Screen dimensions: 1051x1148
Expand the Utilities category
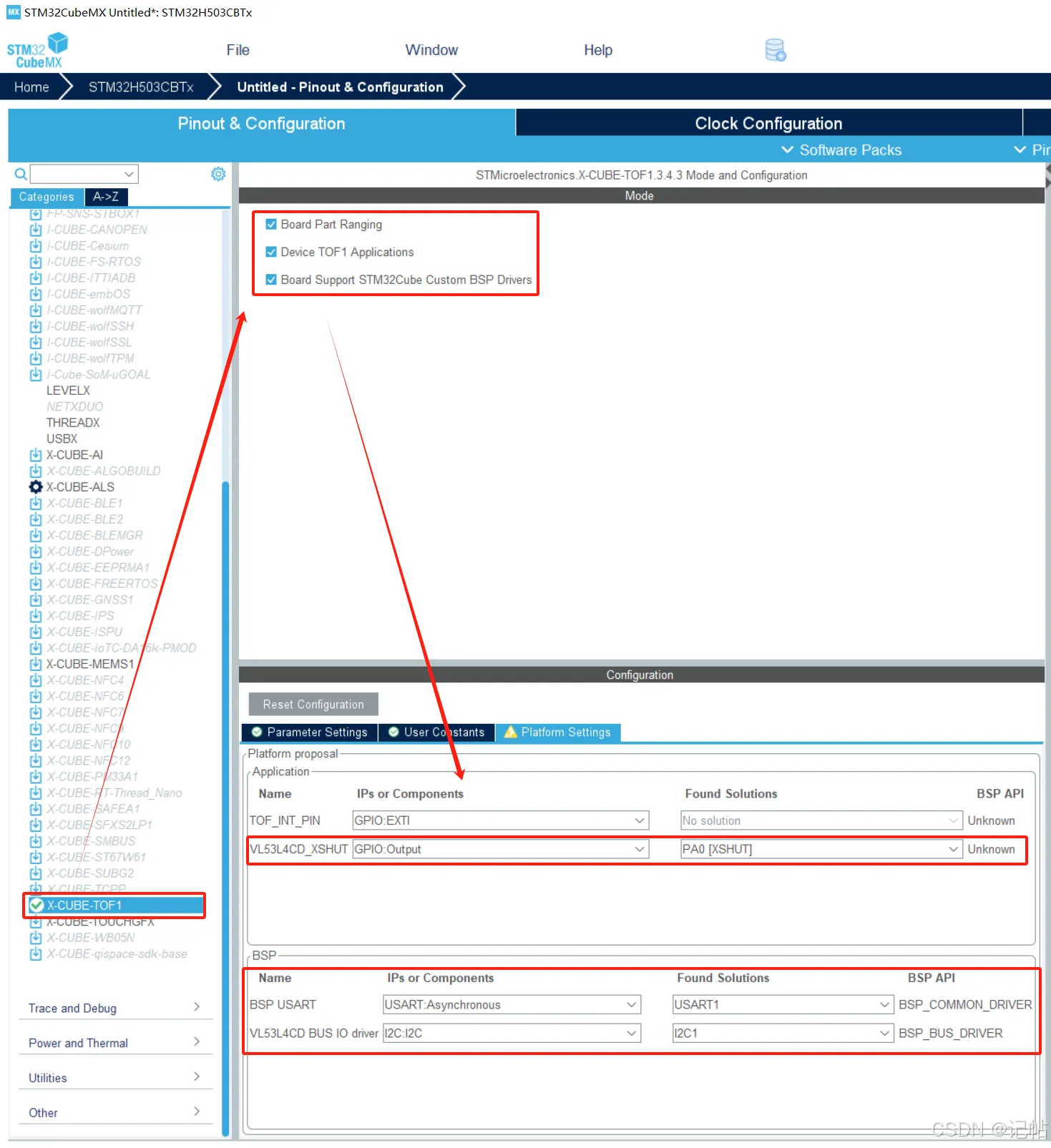115,1078
